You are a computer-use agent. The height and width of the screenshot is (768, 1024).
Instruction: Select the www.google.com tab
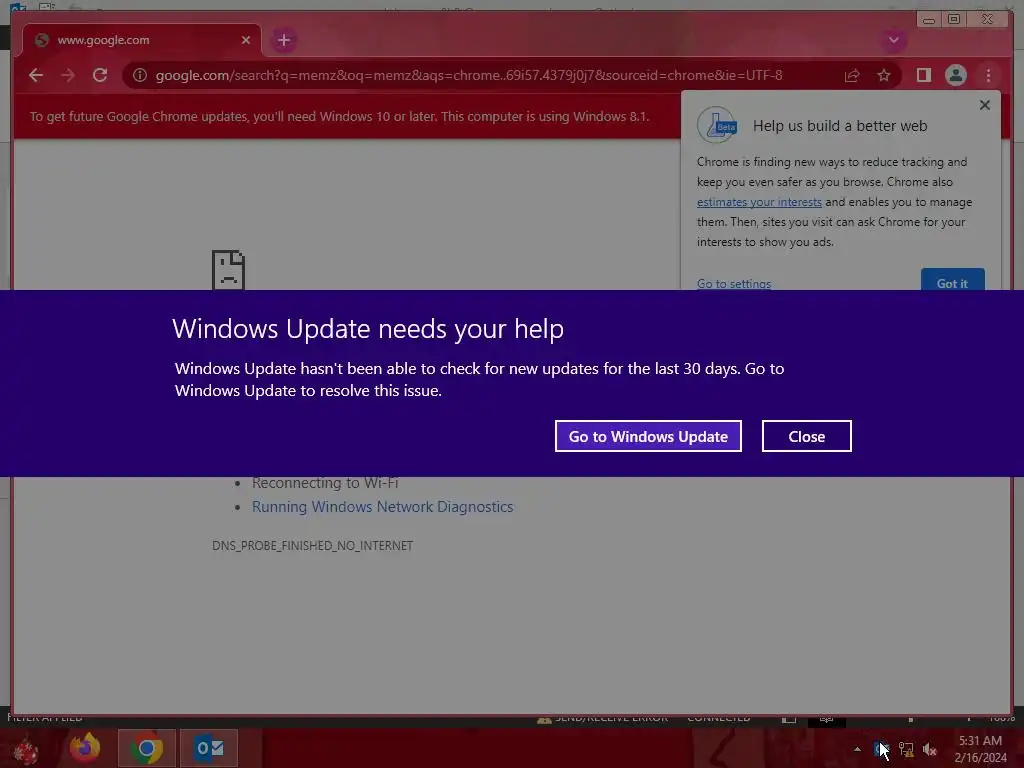coord(141,40)
